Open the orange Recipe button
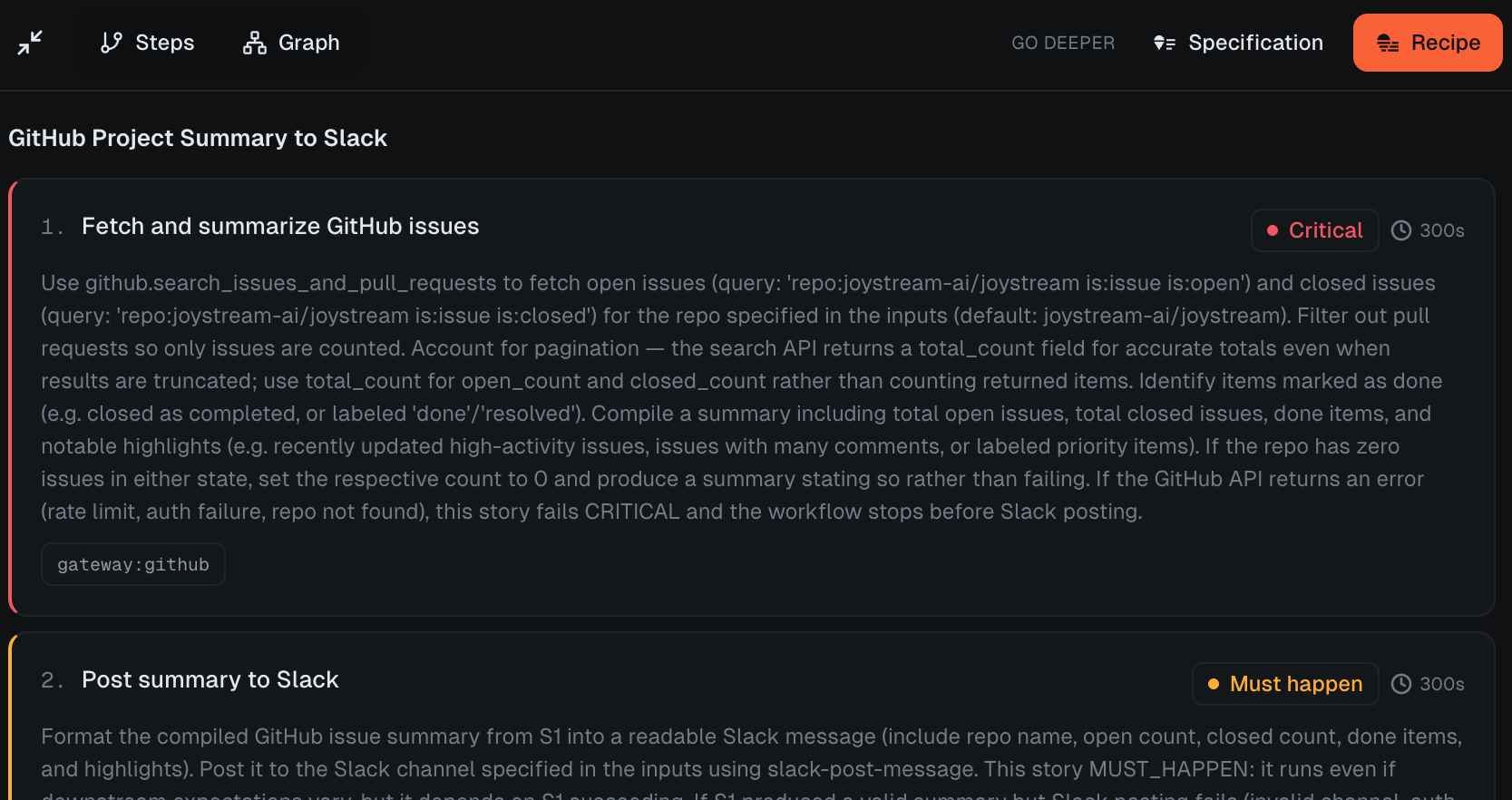 [1428, 43]
